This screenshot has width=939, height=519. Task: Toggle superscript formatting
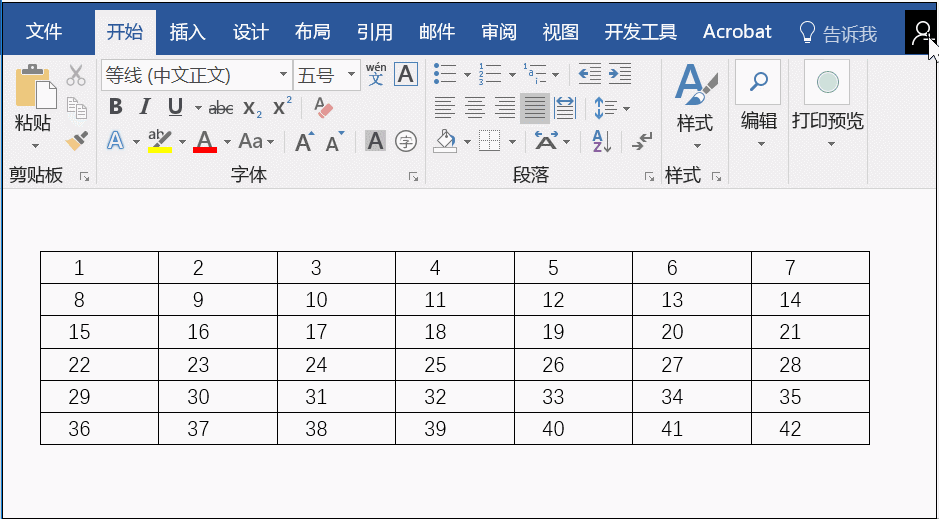[x=281, y=107]
